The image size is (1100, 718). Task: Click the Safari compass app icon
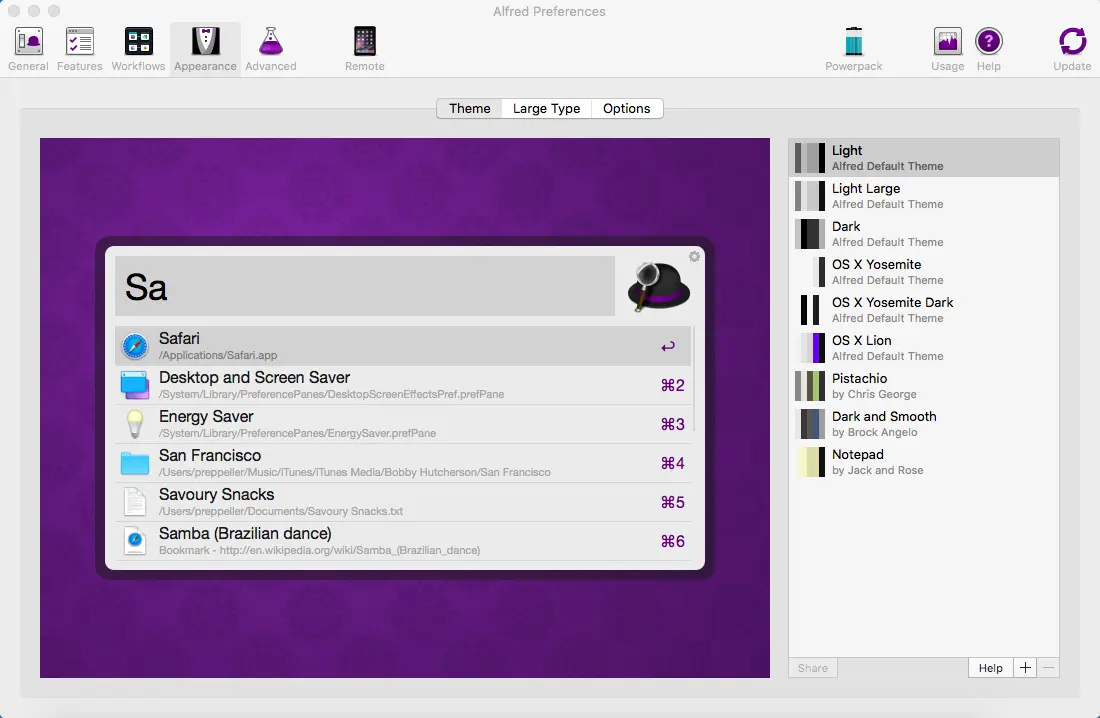click(x=135, y=346)
